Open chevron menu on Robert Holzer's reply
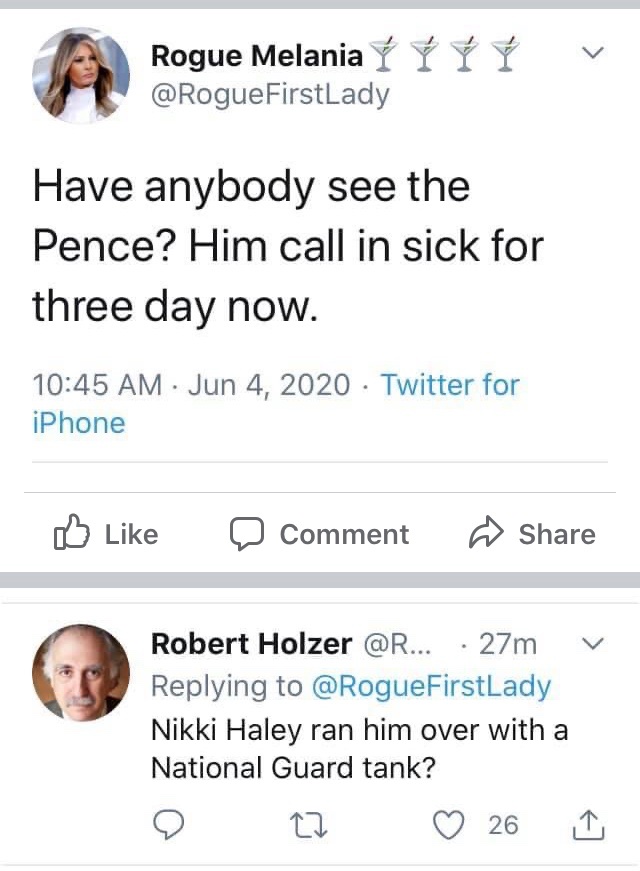Screen dimensions: 640x871 coord(593,643)
